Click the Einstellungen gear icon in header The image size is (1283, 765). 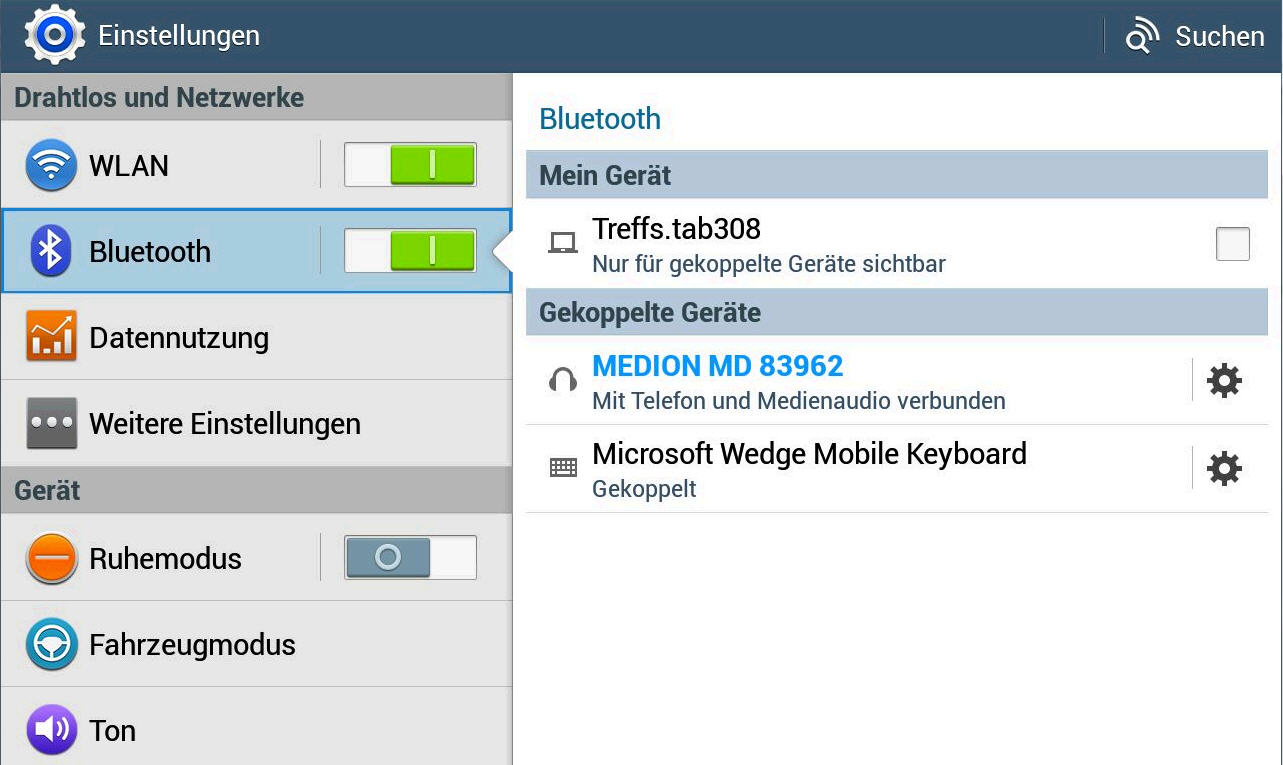[x=55, y=36]
